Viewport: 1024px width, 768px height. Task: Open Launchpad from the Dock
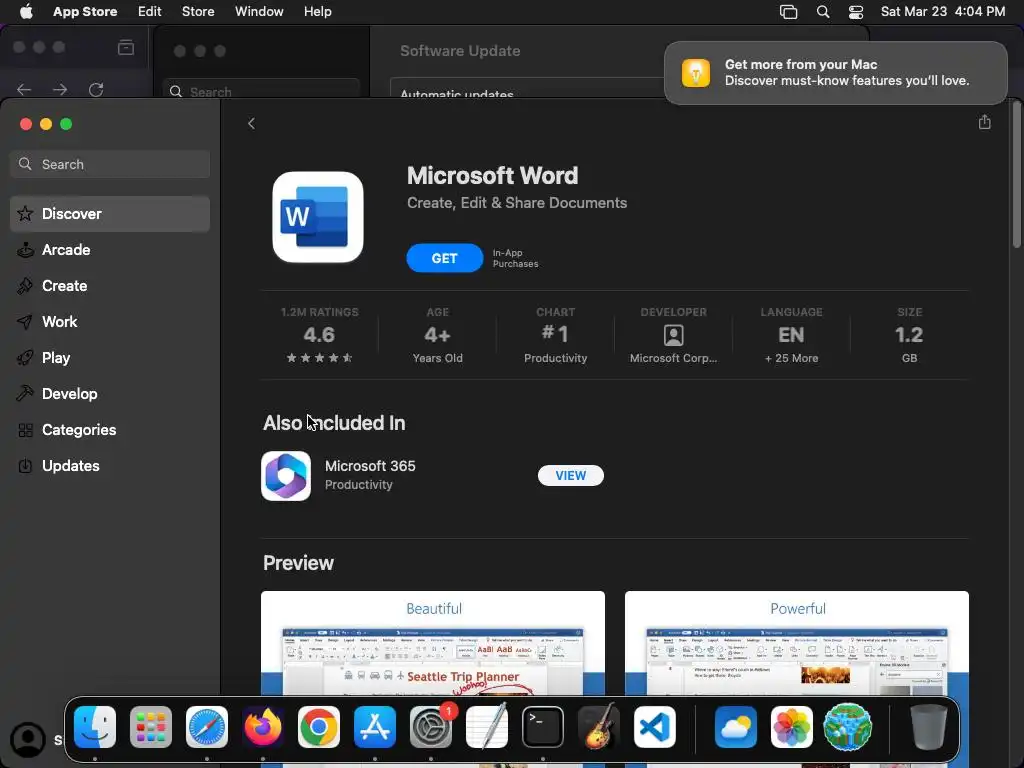(151, 727)
